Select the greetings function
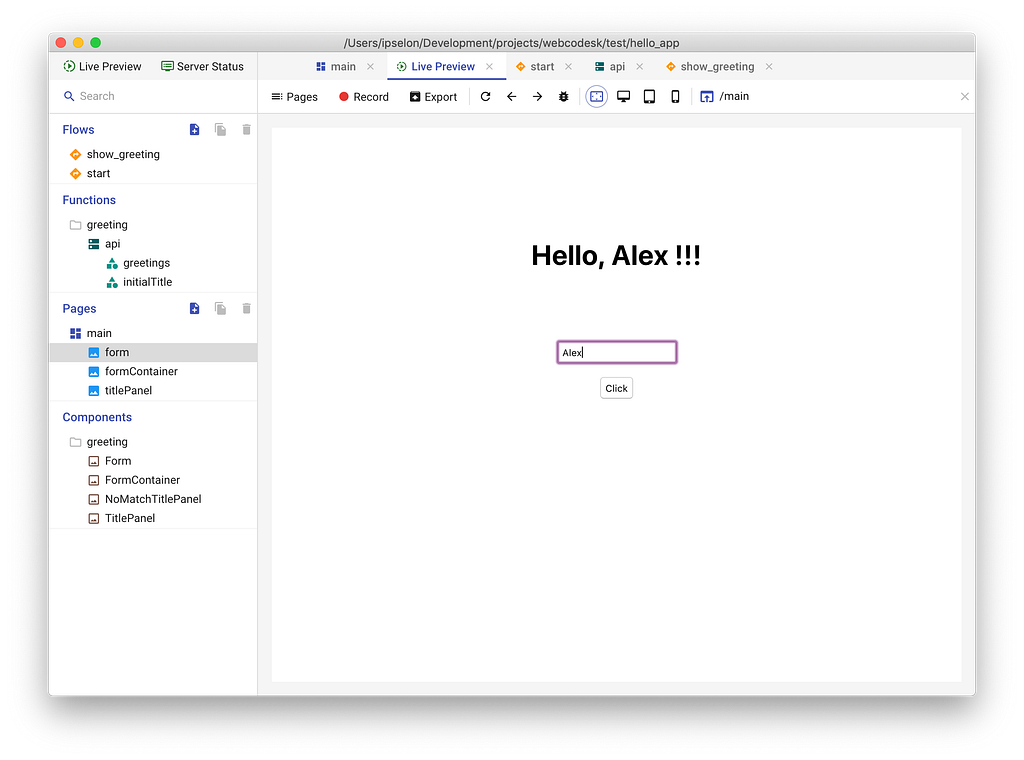Viewport: 1024px width, 760px height. [146, 262]
